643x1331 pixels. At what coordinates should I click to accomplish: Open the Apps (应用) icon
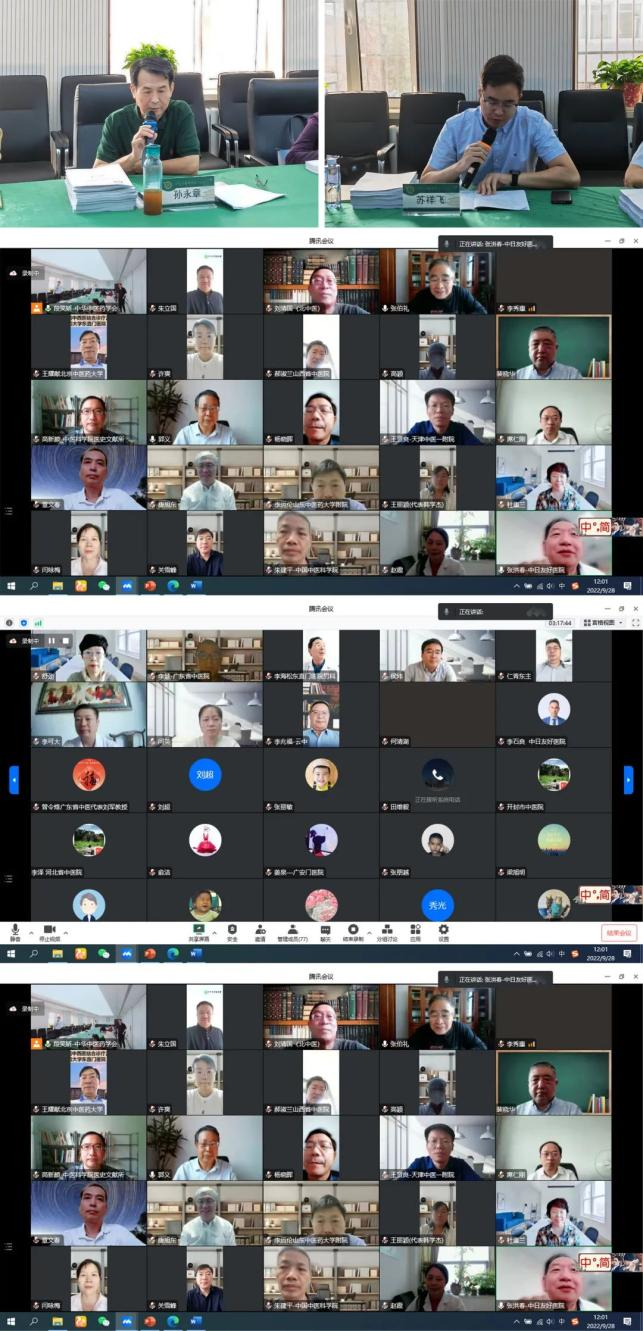pyautogui.click(x=416, y=930)
